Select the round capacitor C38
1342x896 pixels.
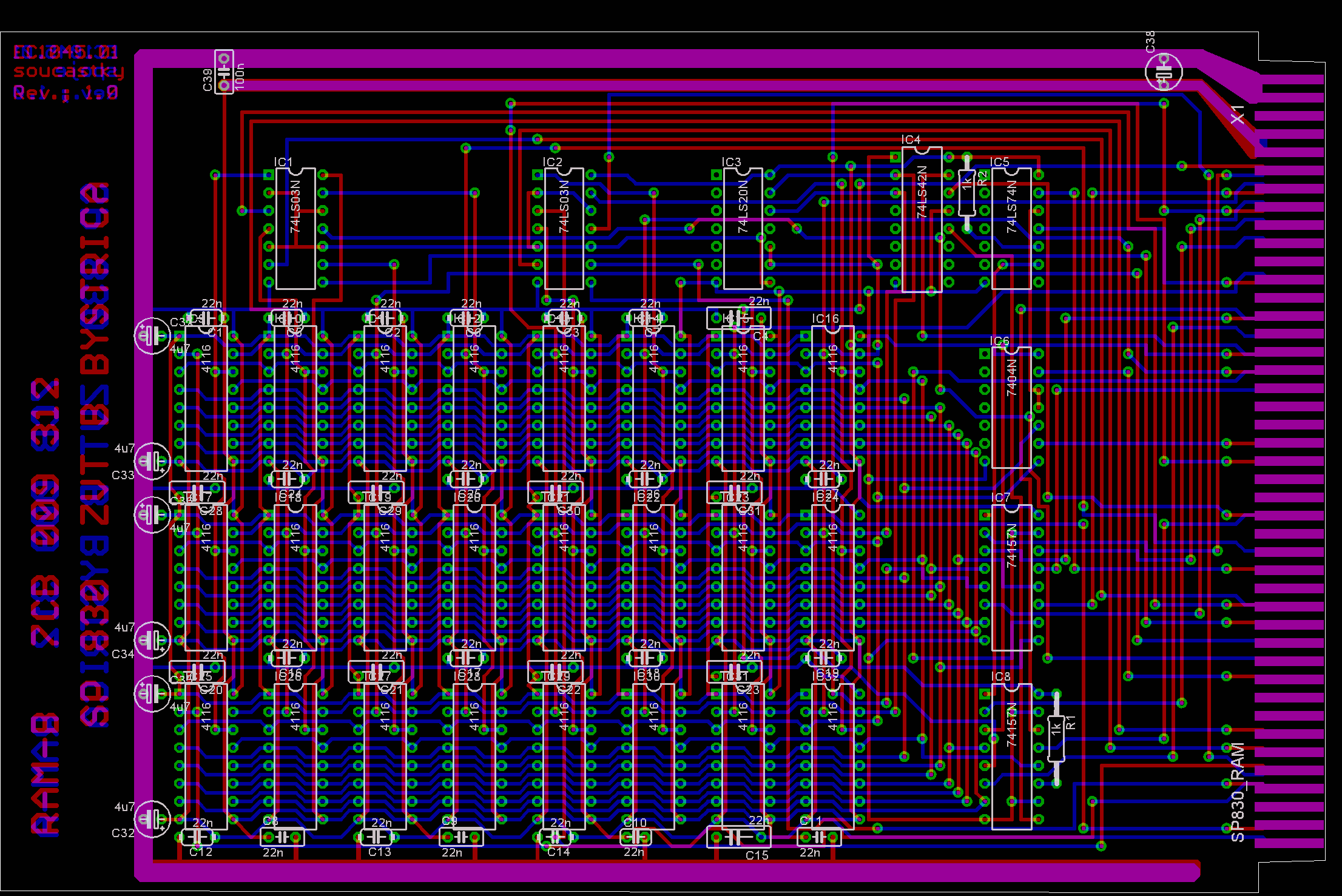pyautogui.click(x=1163, y=72)
